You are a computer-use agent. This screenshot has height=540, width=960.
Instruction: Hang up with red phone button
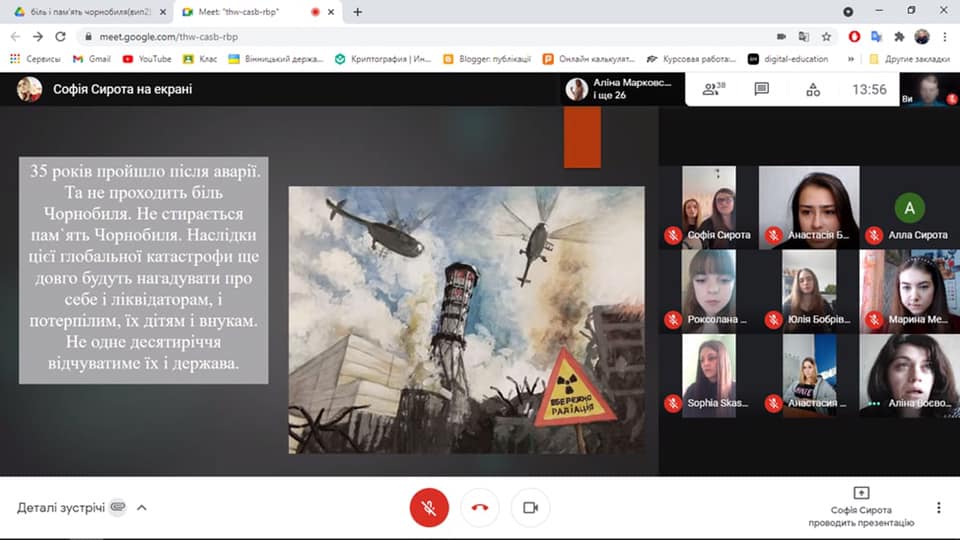480,508
